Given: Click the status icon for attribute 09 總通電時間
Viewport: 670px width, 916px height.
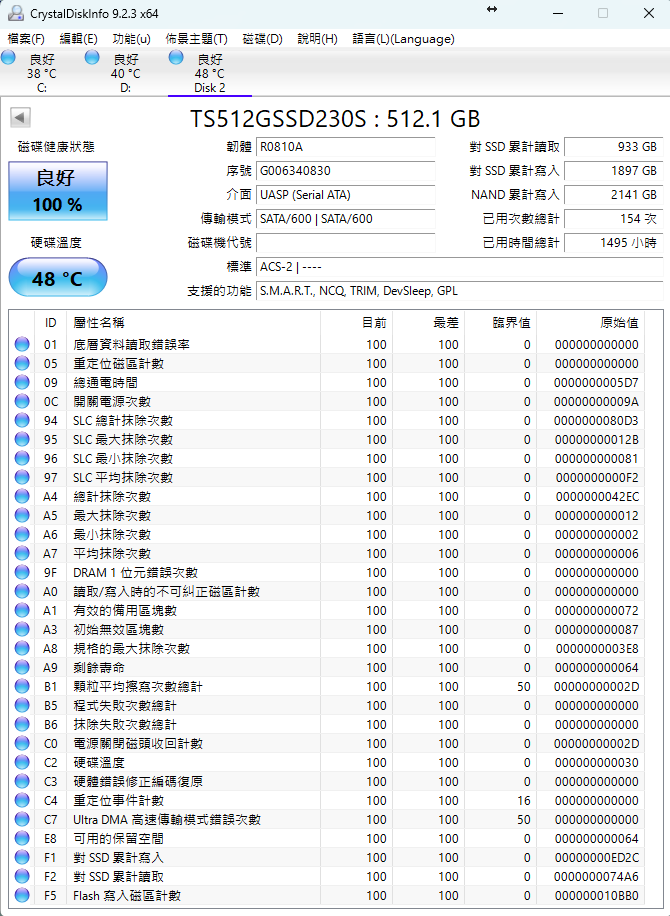Looking at the screenshot, I should 22,382.
